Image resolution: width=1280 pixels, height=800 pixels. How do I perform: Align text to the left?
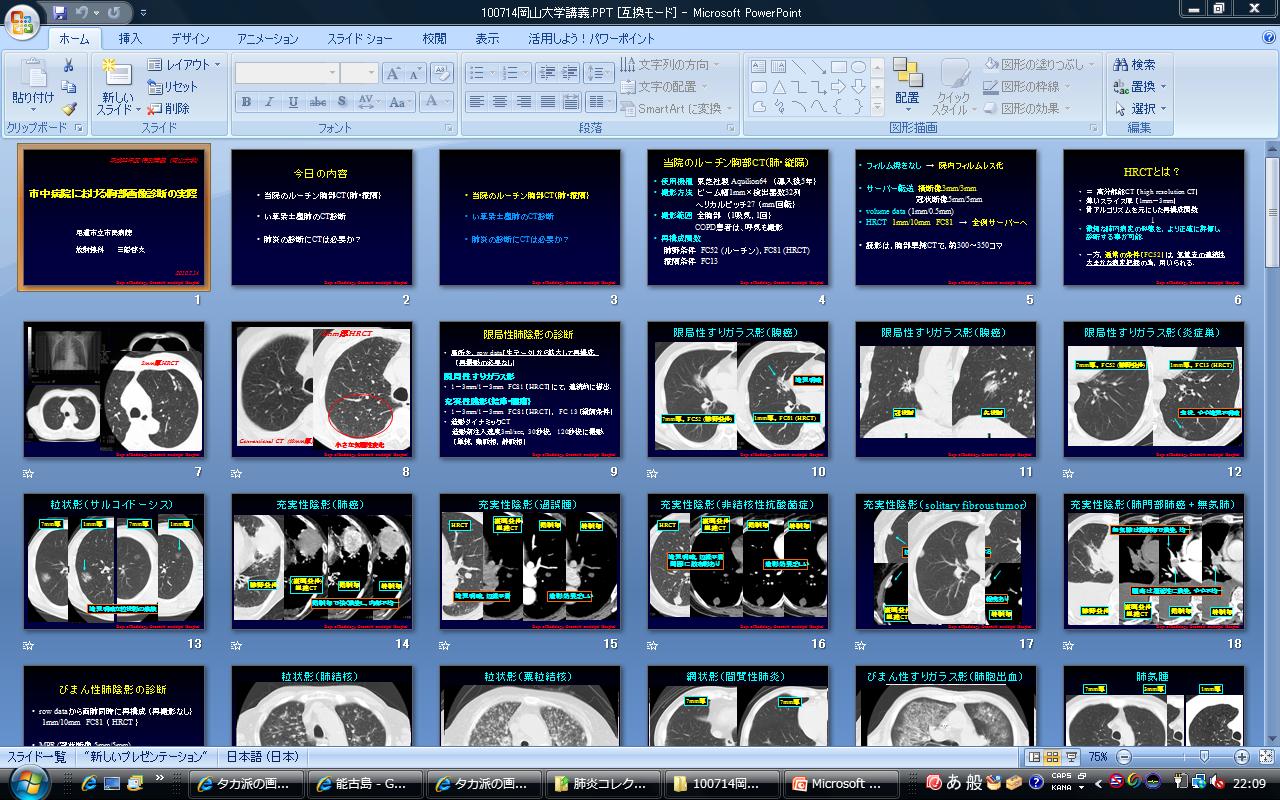click(476, 102)
